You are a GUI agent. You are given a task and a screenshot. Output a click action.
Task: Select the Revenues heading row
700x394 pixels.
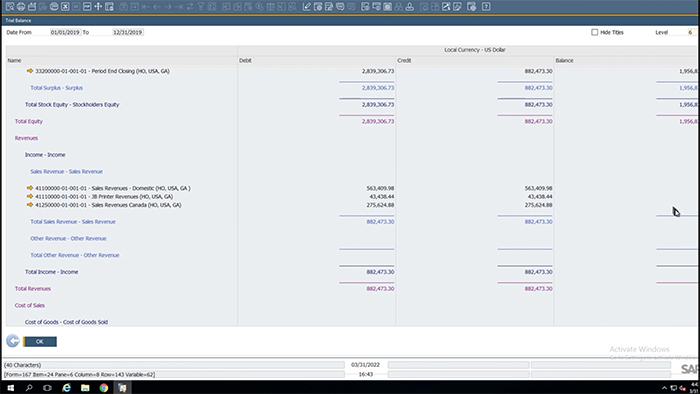pyautogui.click(x=26, y=138)
